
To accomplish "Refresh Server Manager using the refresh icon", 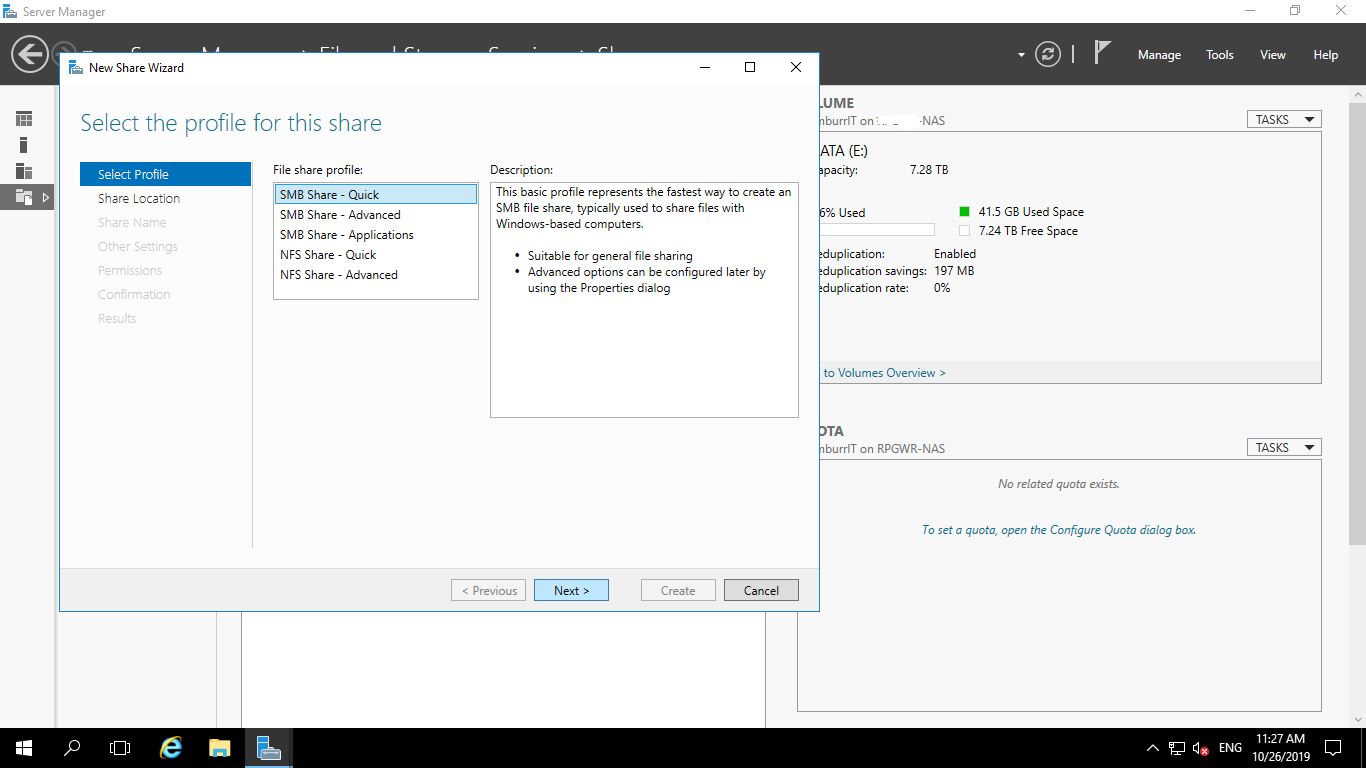I will [x=1048, y=54].
